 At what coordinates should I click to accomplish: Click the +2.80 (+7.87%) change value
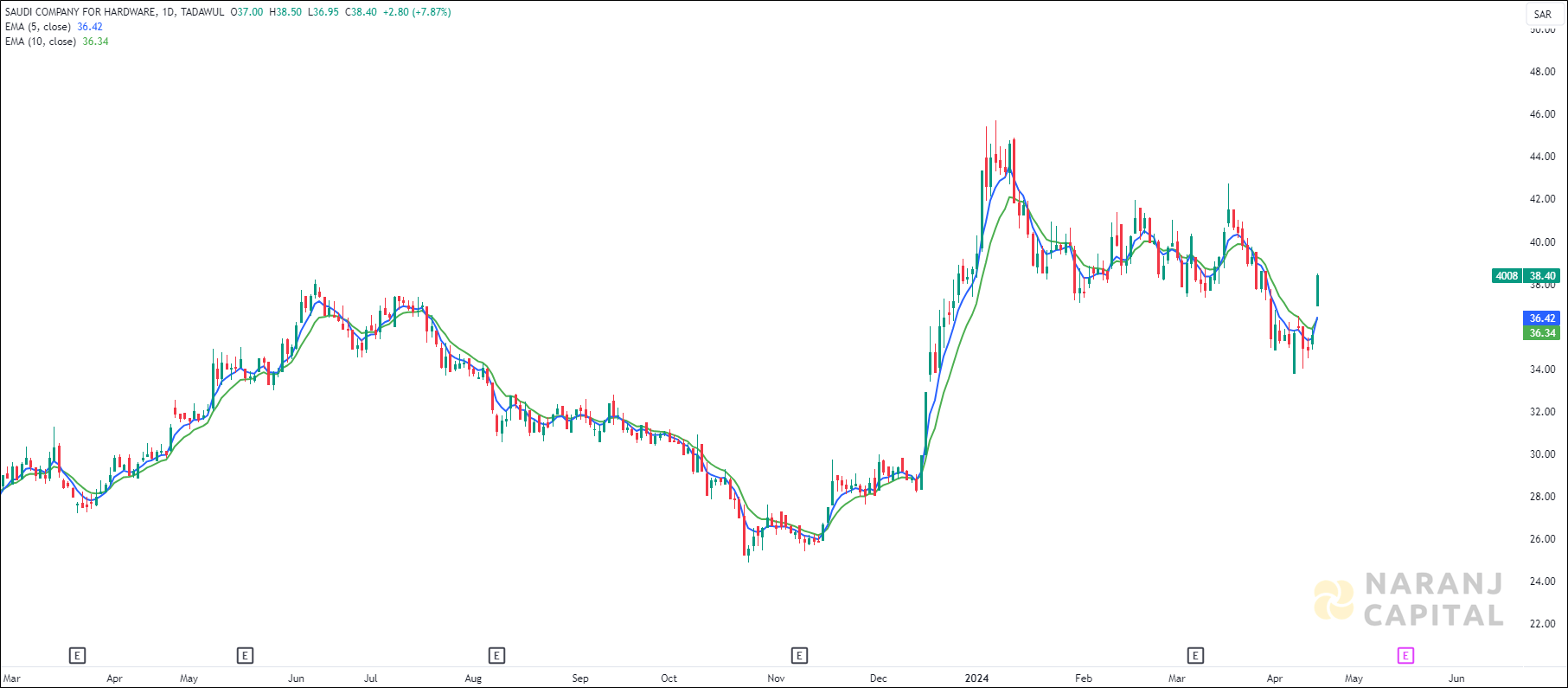coord(417,12)
